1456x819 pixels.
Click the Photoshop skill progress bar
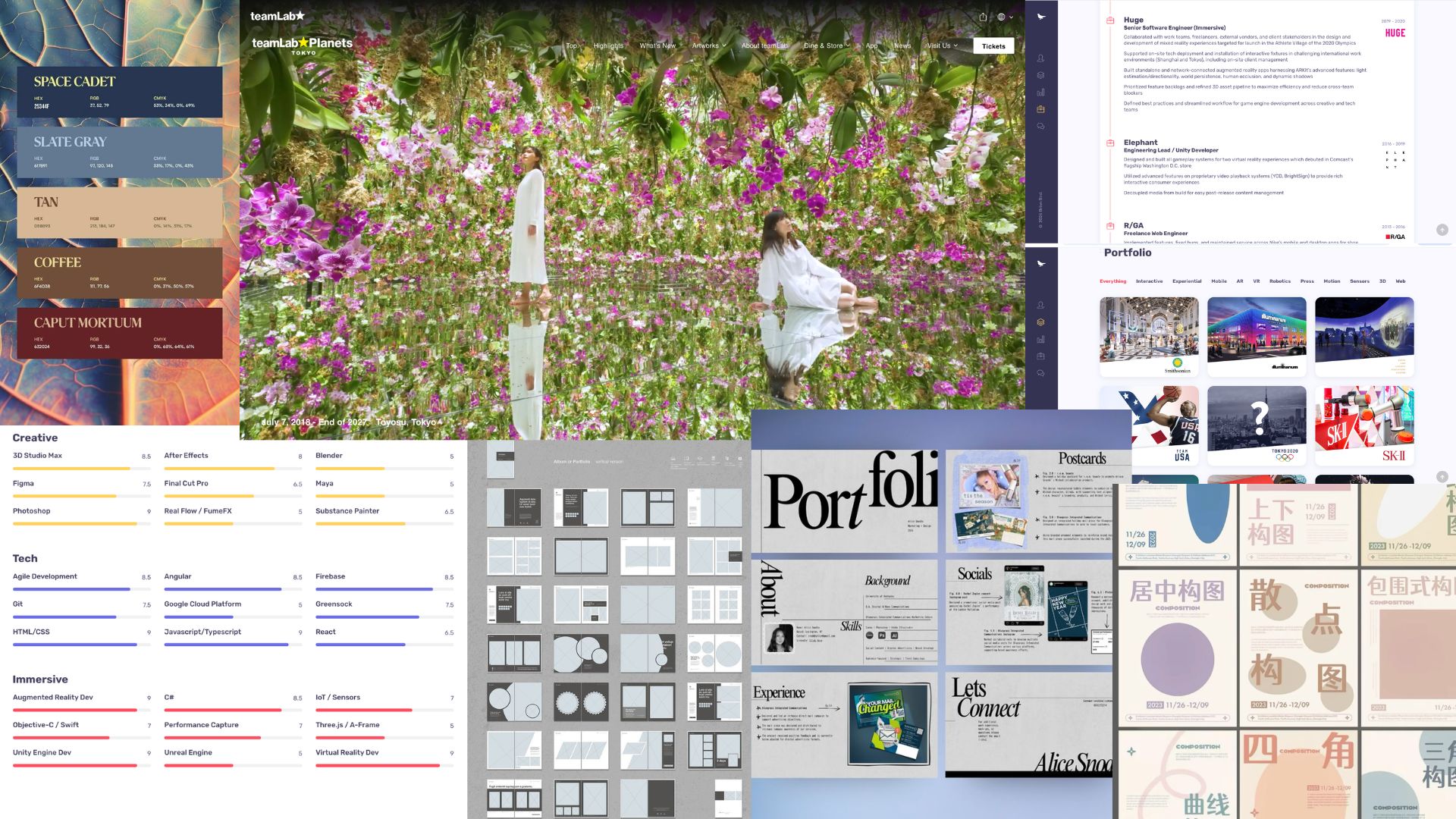coord(82,524)
